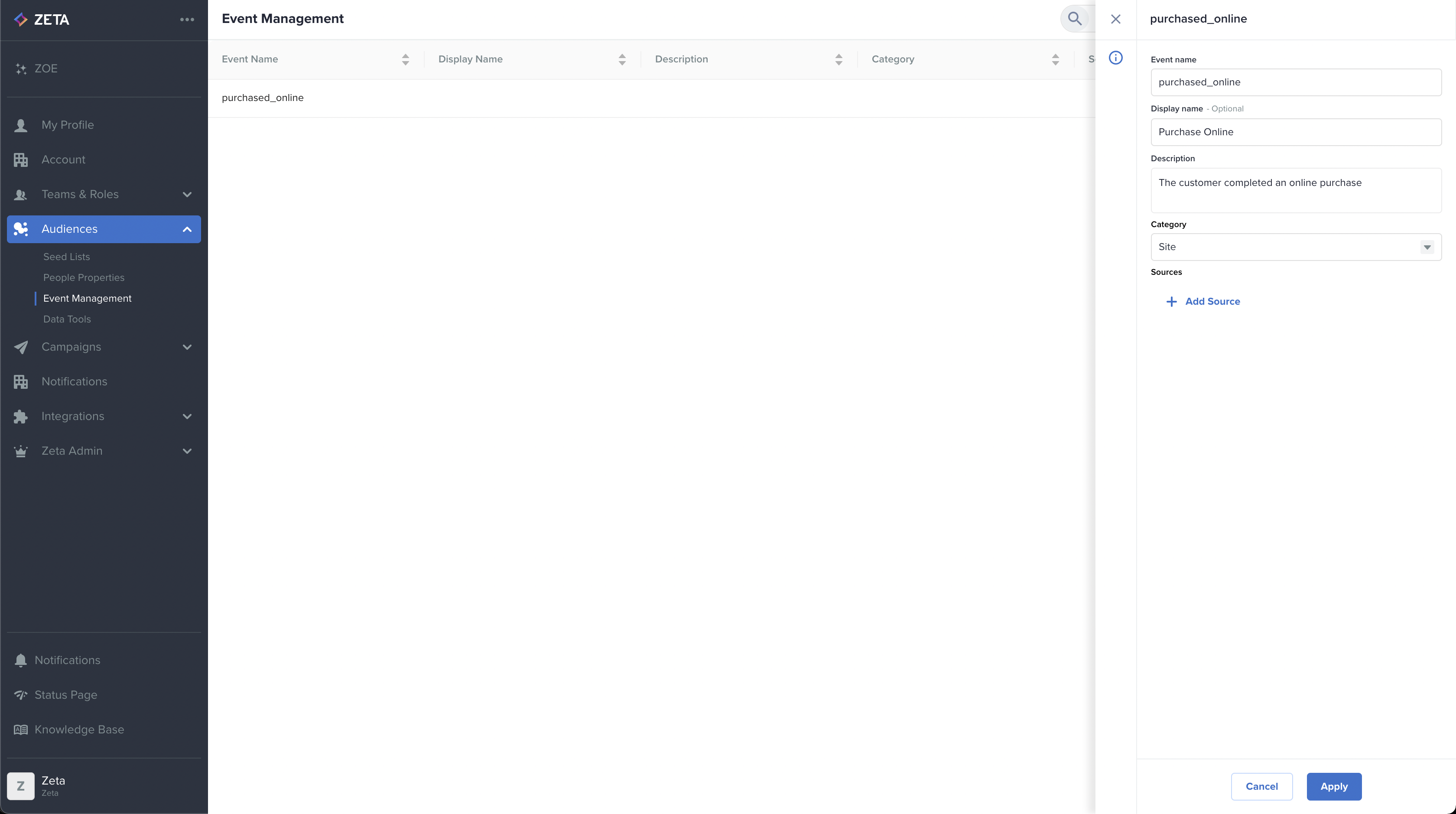This screenshot has width=1456, height=814.
Task: Click the search magnifier icon
Action: (x=1075, y=19)
